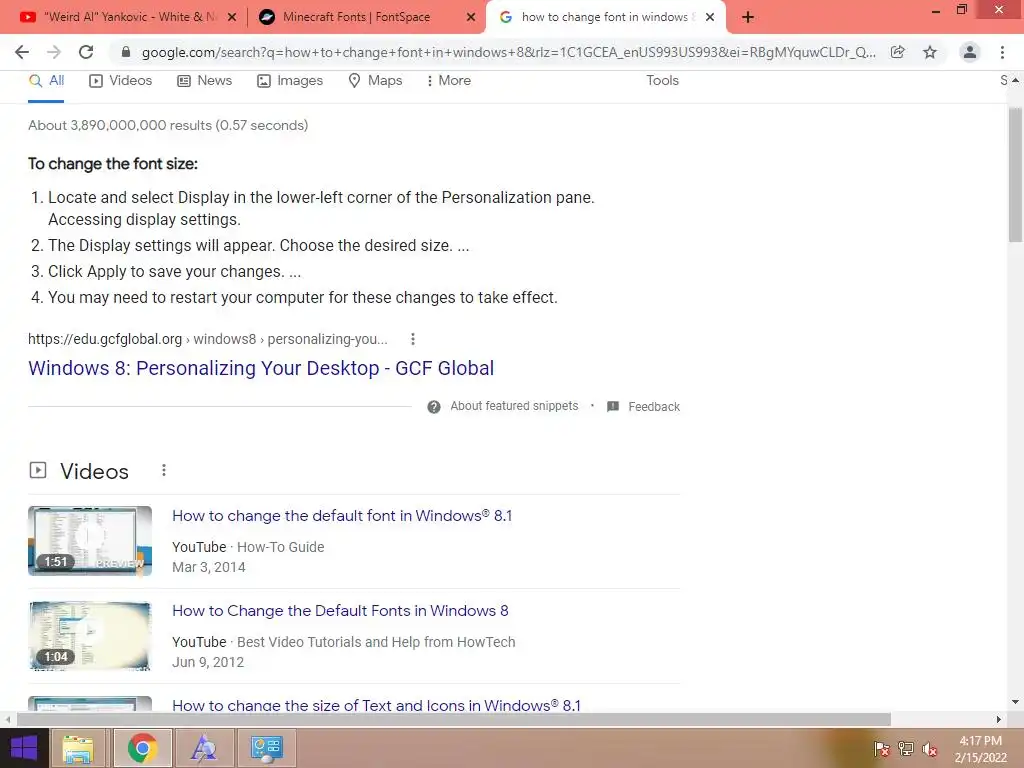Open Windows 8: Personalizing Your Desktop link
Image resolution: width=1024 pixels, height=768 pixels.
point(261,368)
